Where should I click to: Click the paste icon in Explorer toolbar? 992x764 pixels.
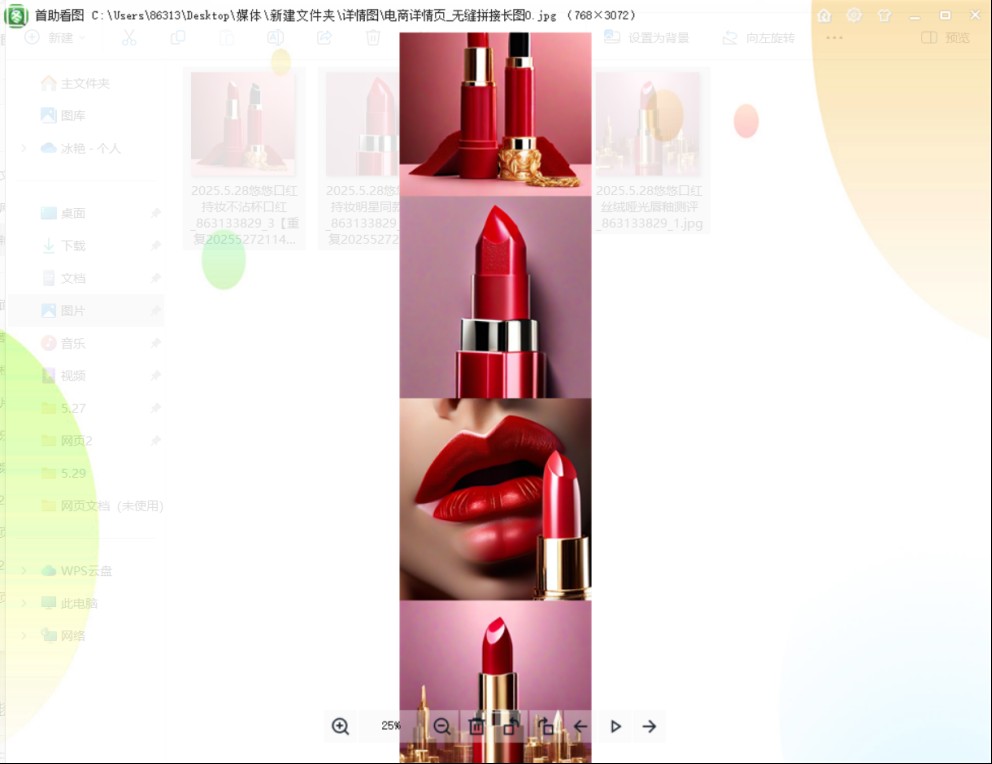point(226,38)
